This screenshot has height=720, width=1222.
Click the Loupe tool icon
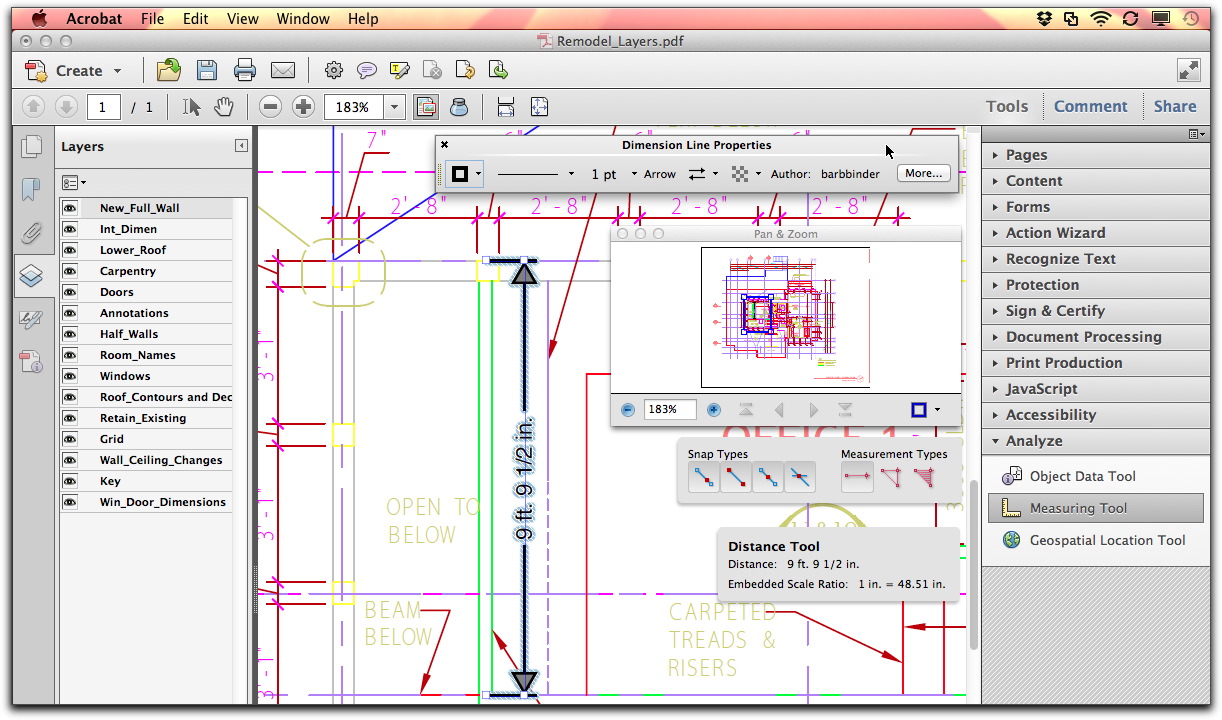point(460,106)
